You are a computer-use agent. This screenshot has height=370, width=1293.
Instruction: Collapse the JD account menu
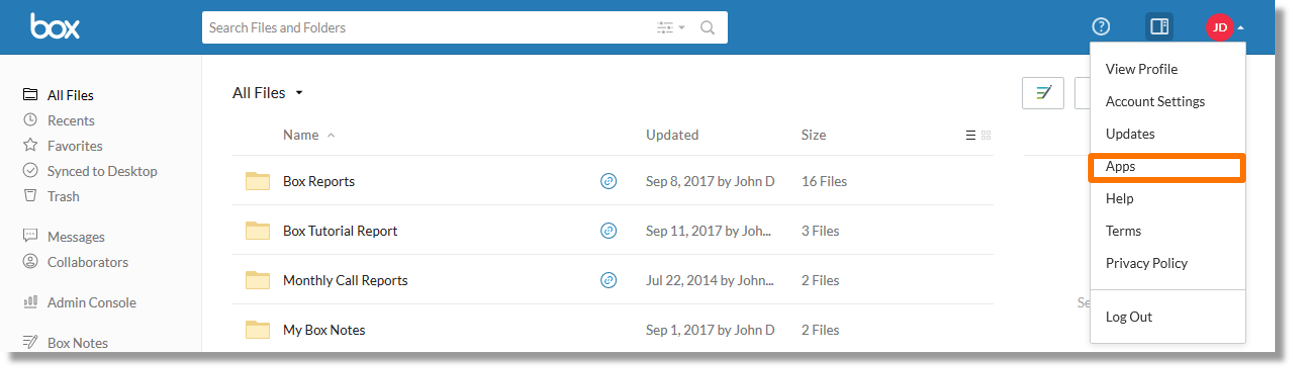tap(1225, 27)
